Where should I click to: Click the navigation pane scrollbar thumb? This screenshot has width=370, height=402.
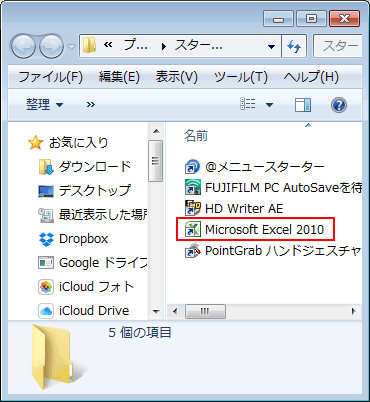click(x=156, y=161)
